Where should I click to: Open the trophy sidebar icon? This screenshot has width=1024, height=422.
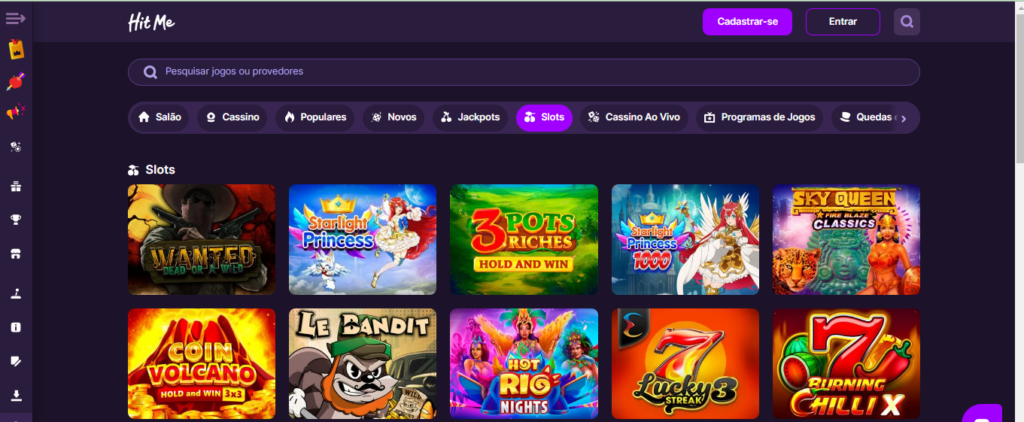tap(16, 220)
